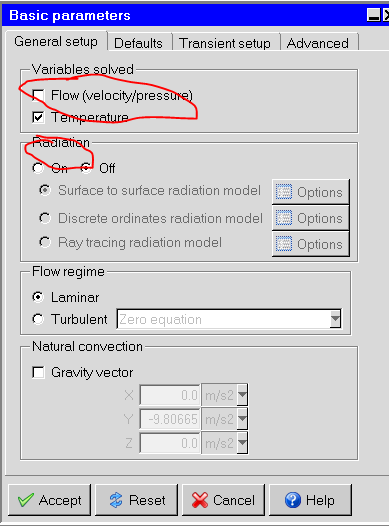Image resolution: width=389 pixels, height=526 pixels.
Task: Open the Y gravity unit dropdown
Action: pos(242,419)
